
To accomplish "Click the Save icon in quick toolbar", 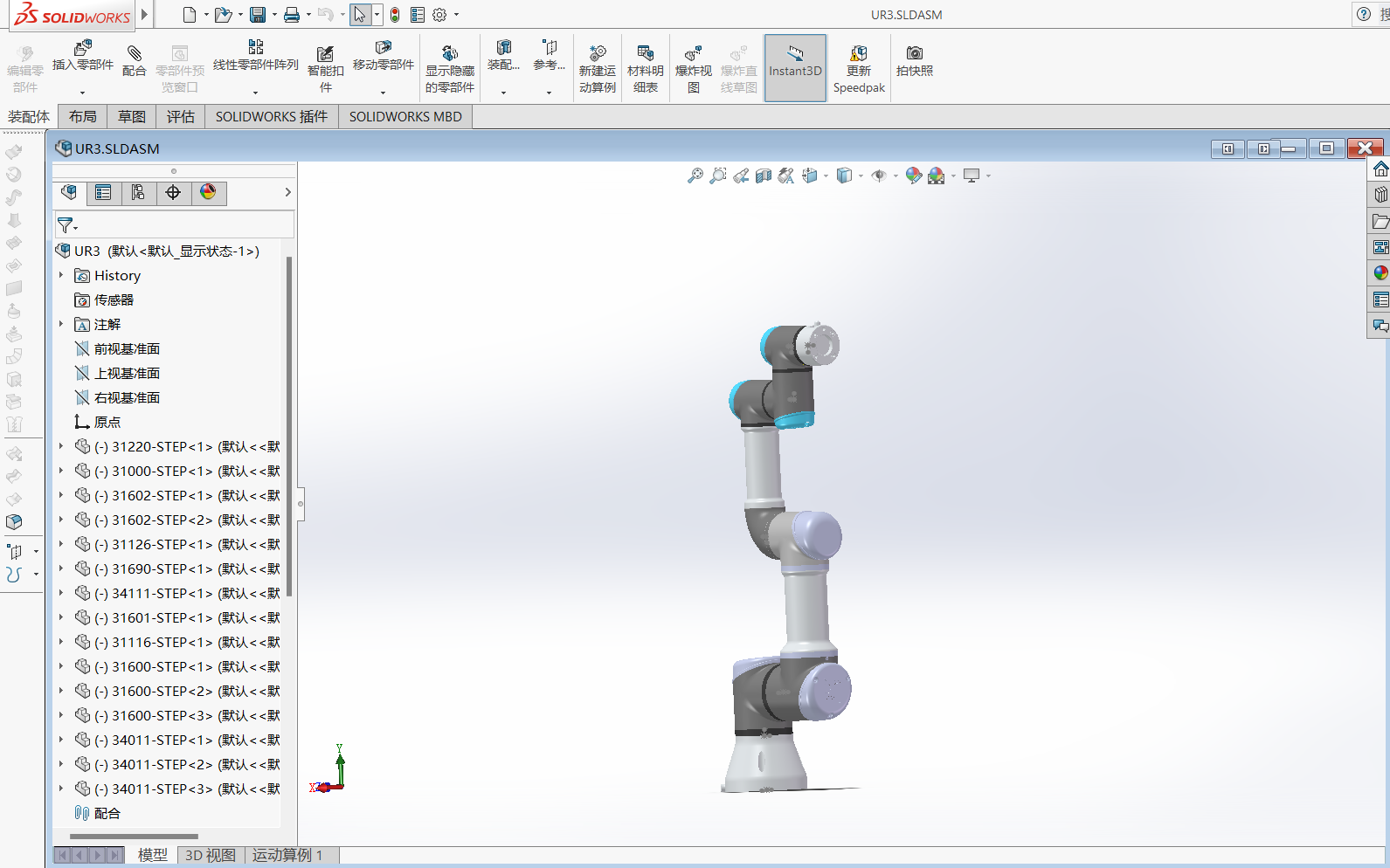I will [258, 15].
